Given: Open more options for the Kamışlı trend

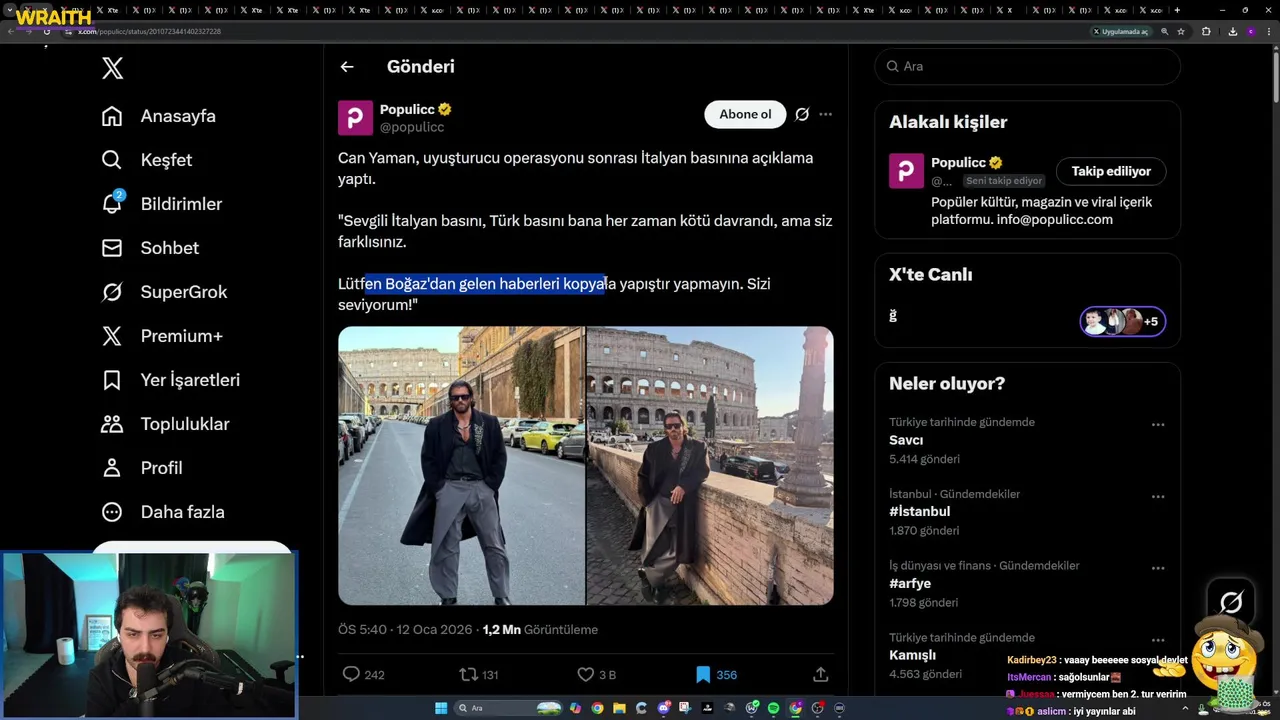Looking at the screenshot, I should coord(1158,640).
